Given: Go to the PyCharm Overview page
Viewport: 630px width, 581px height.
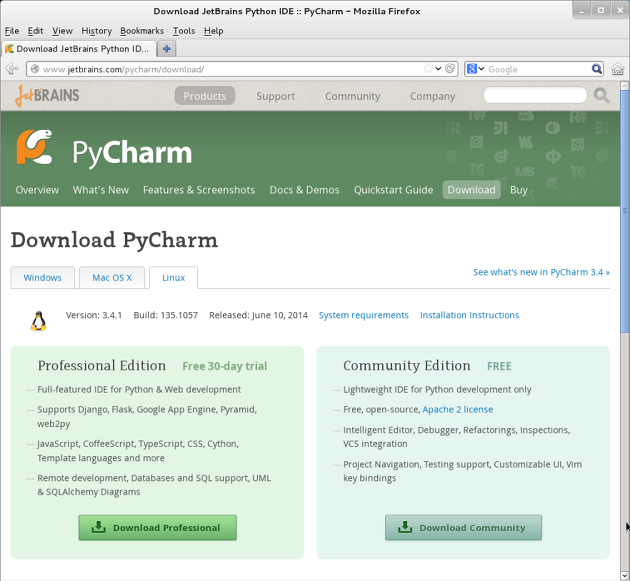Looking at the screenshot, I should tap(37, 190).
